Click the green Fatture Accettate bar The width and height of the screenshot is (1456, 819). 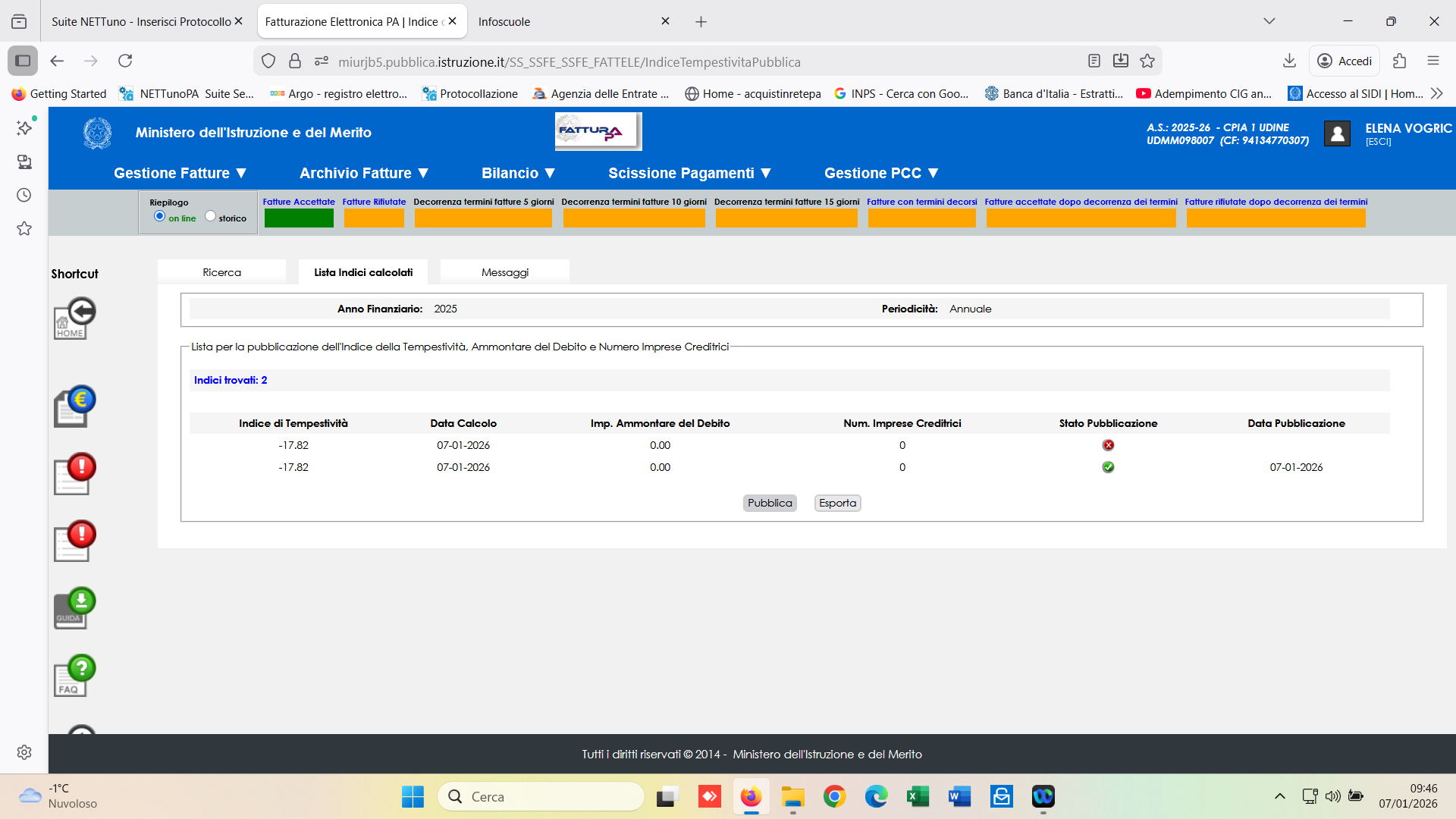point(299,218)
